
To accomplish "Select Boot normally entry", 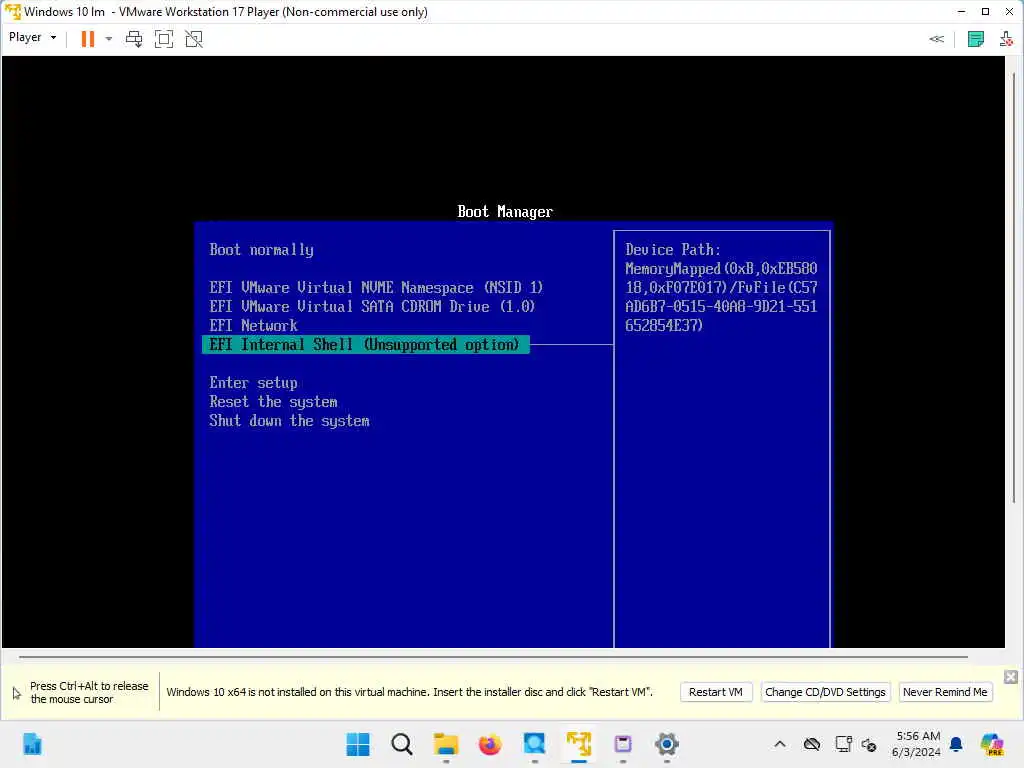I will (261, 250).
